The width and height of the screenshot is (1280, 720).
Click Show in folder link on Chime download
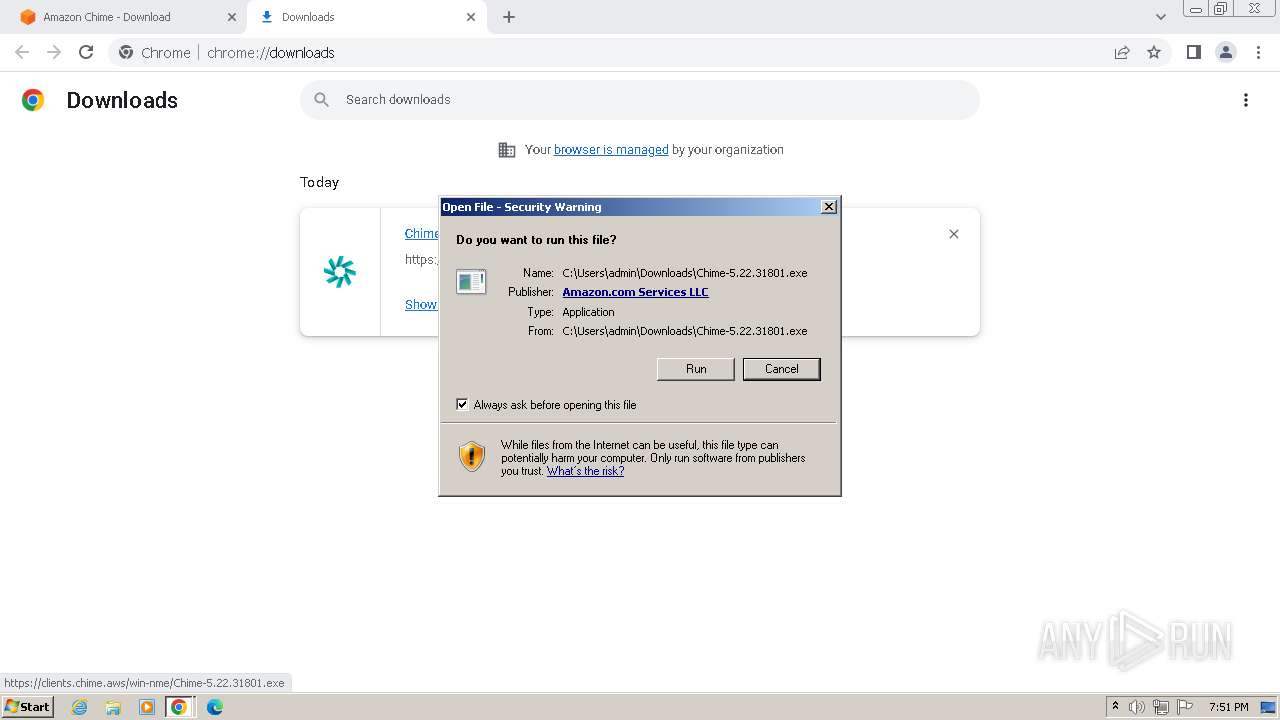[x=421, y=304]
